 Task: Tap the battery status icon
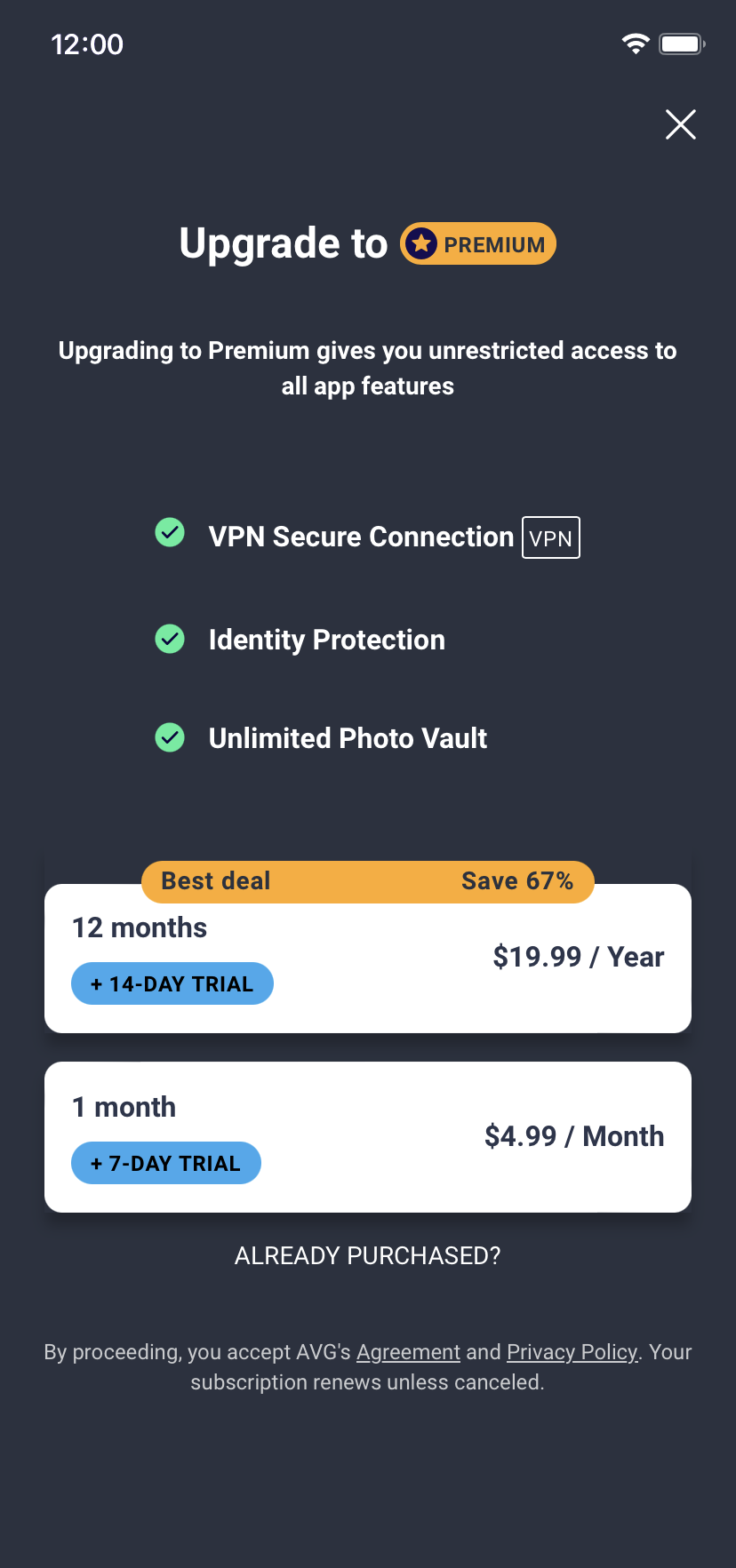pos(683,44)
